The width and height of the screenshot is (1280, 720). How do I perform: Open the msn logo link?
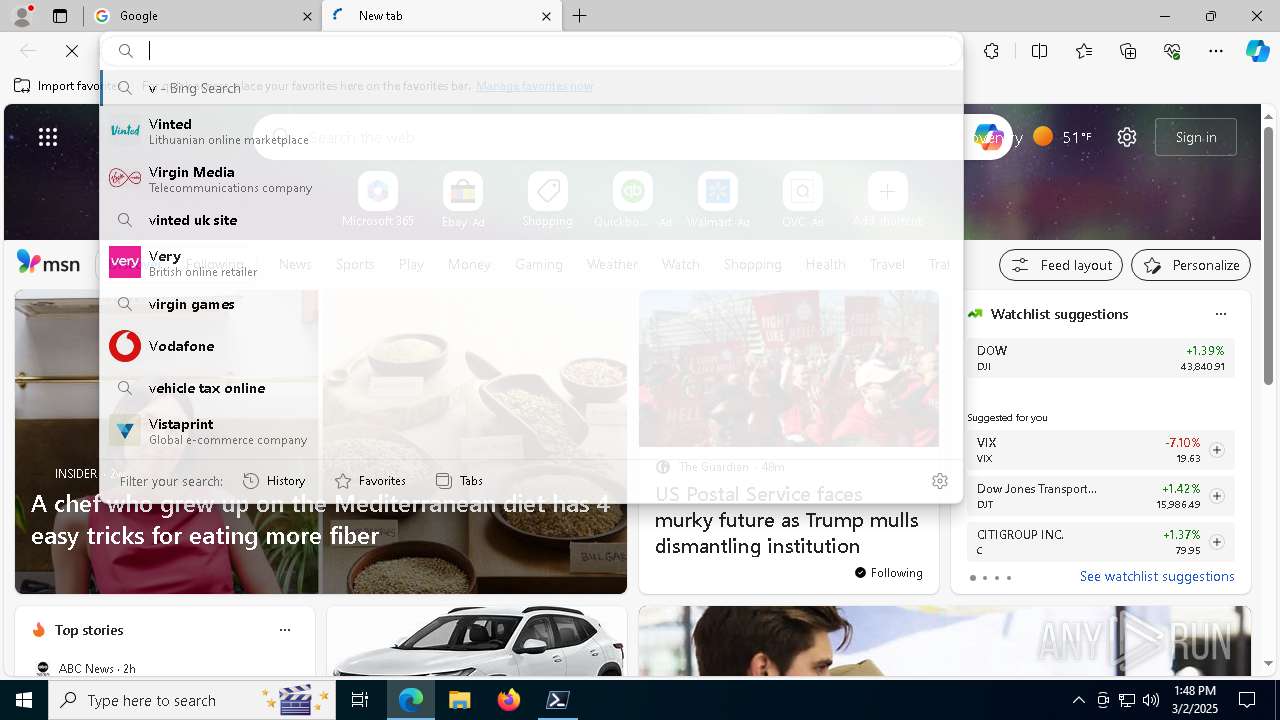point(48,263)
